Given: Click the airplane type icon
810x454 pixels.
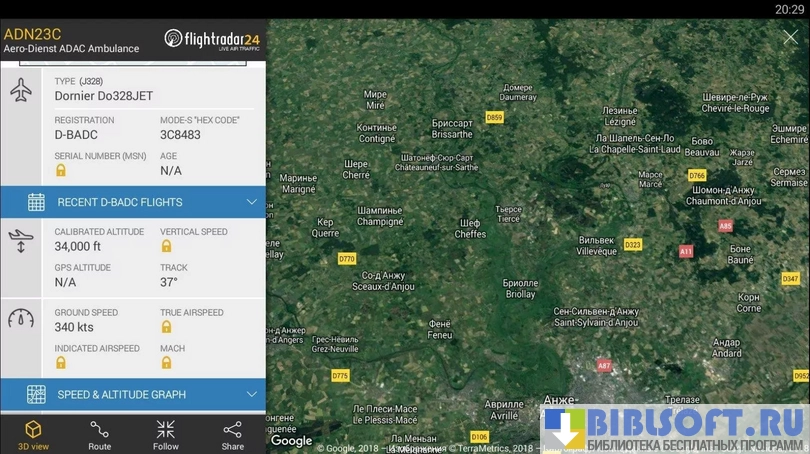Looking at the screenshot, I should point(21,90).
